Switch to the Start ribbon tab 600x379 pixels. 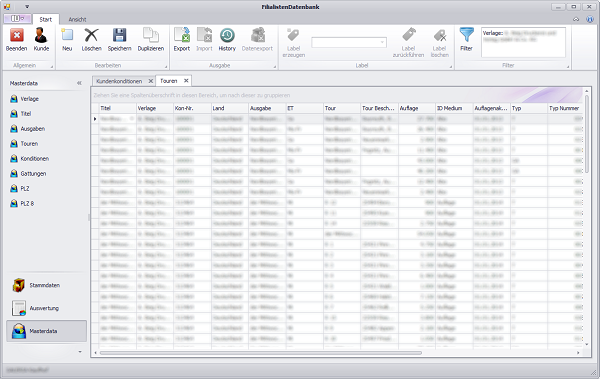46,19
